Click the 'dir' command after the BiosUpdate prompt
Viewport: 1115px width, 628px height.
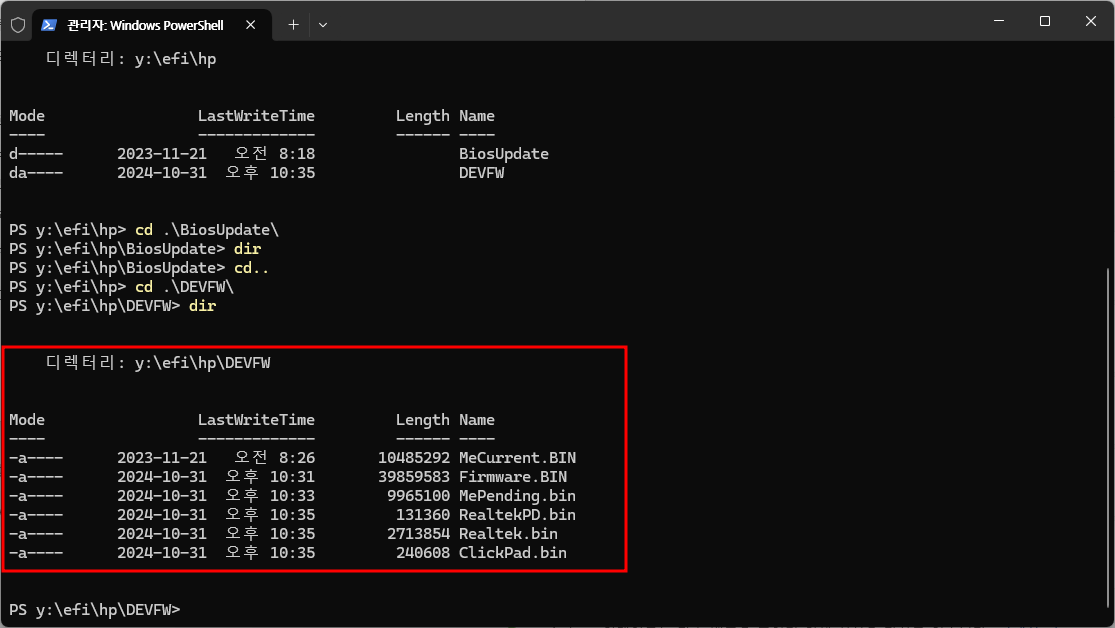point(247,249)
